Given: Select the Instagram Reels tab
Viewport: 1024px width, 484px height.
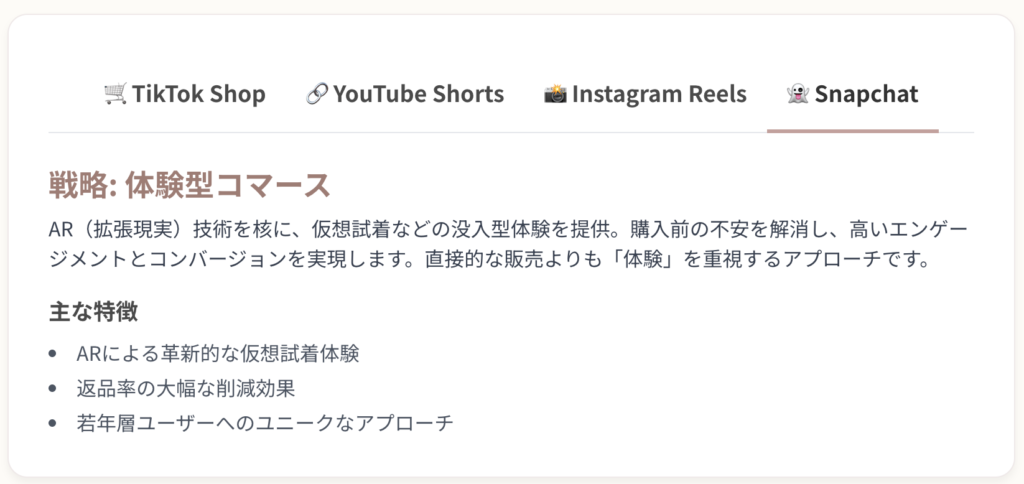Looking at the screenshot, I should (645, 94).
